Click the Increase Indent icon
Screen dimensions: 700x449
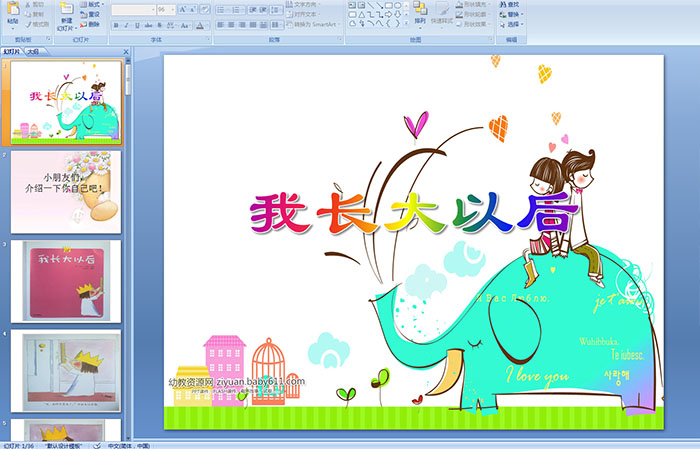pyautogui.click(x=263, y=9)
